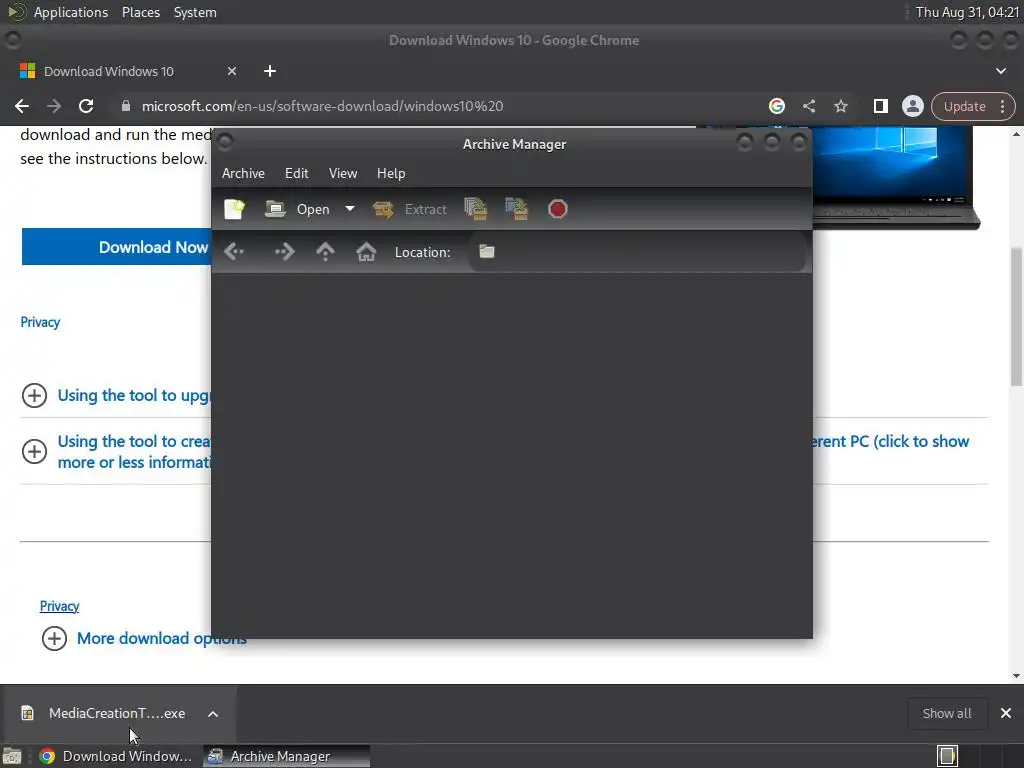Image resolution: width=1024 pixels, height=768 pixels.
Task: Click the Google icon in the address bar
Action: click(x=776, y=106)
